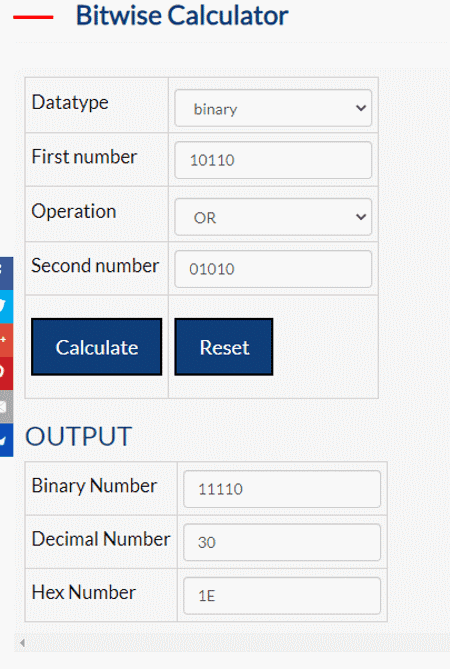This screenshot has width=450, height=669.
Task: Focus the Second number field containing 01010
Action: click(x=273, y=269)
